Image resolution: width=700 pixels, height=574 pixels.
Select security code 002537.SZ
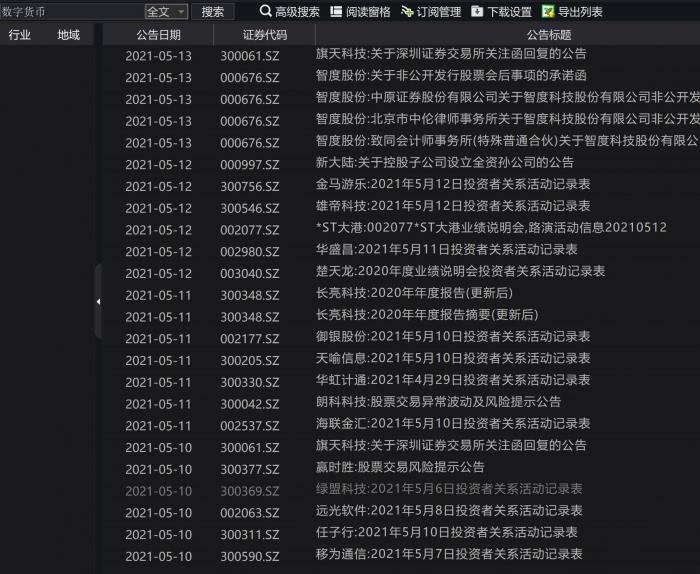pos(250,426)
